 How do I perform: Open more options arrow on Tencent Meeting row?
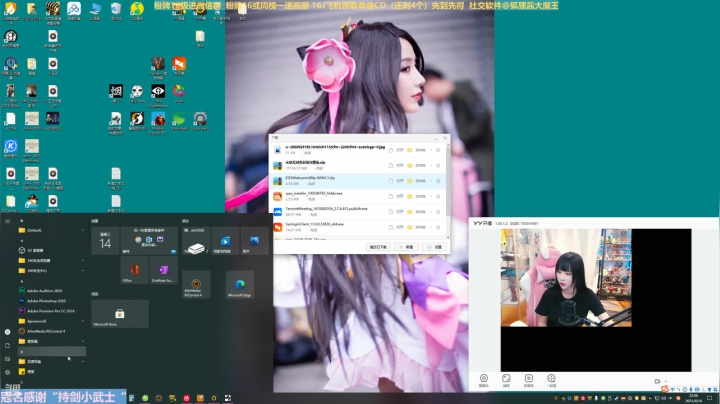[431, 212]
